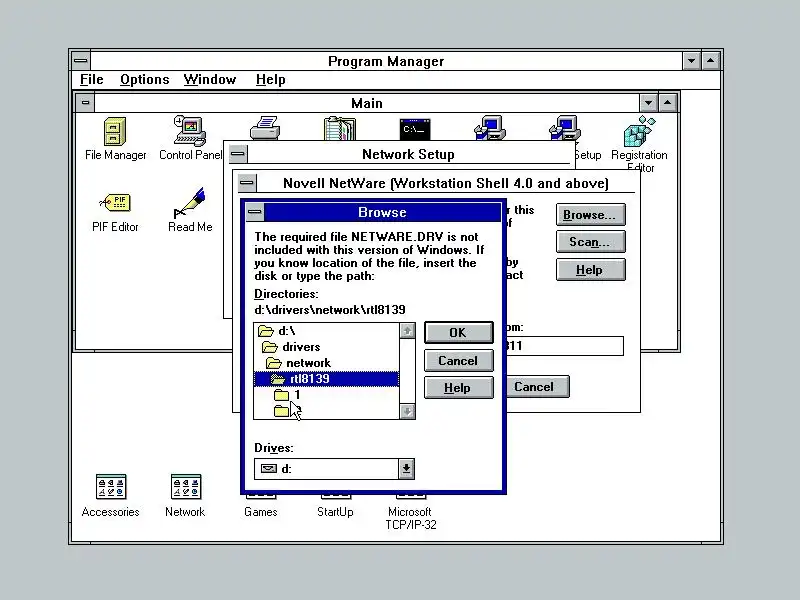This screenshot has width=800, height=600.
Task: Click the Scan... button
Action: pyautogui.click(x=590, y=242)
